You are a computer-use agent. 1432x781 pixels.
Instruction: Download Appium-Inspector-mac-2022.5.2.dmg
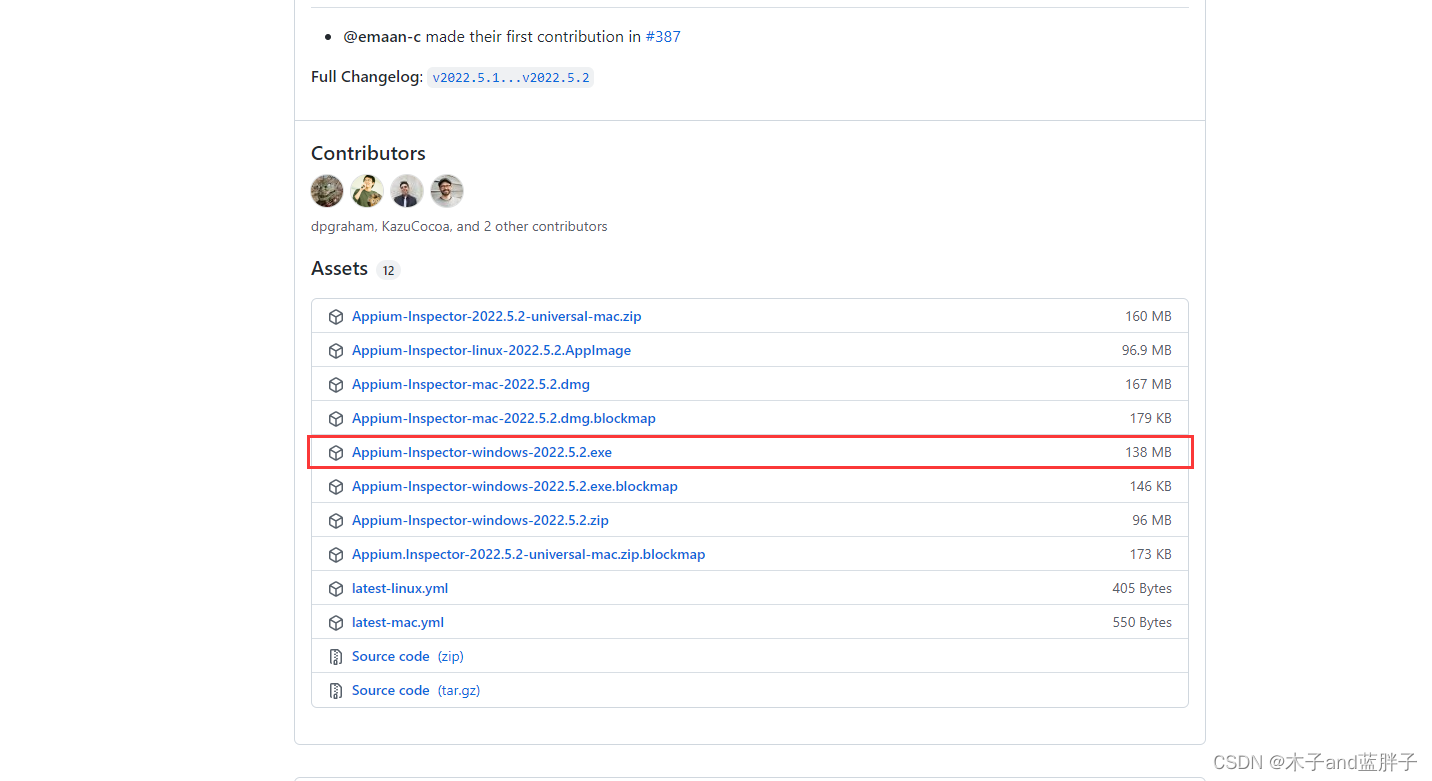(x=471, y=384)
